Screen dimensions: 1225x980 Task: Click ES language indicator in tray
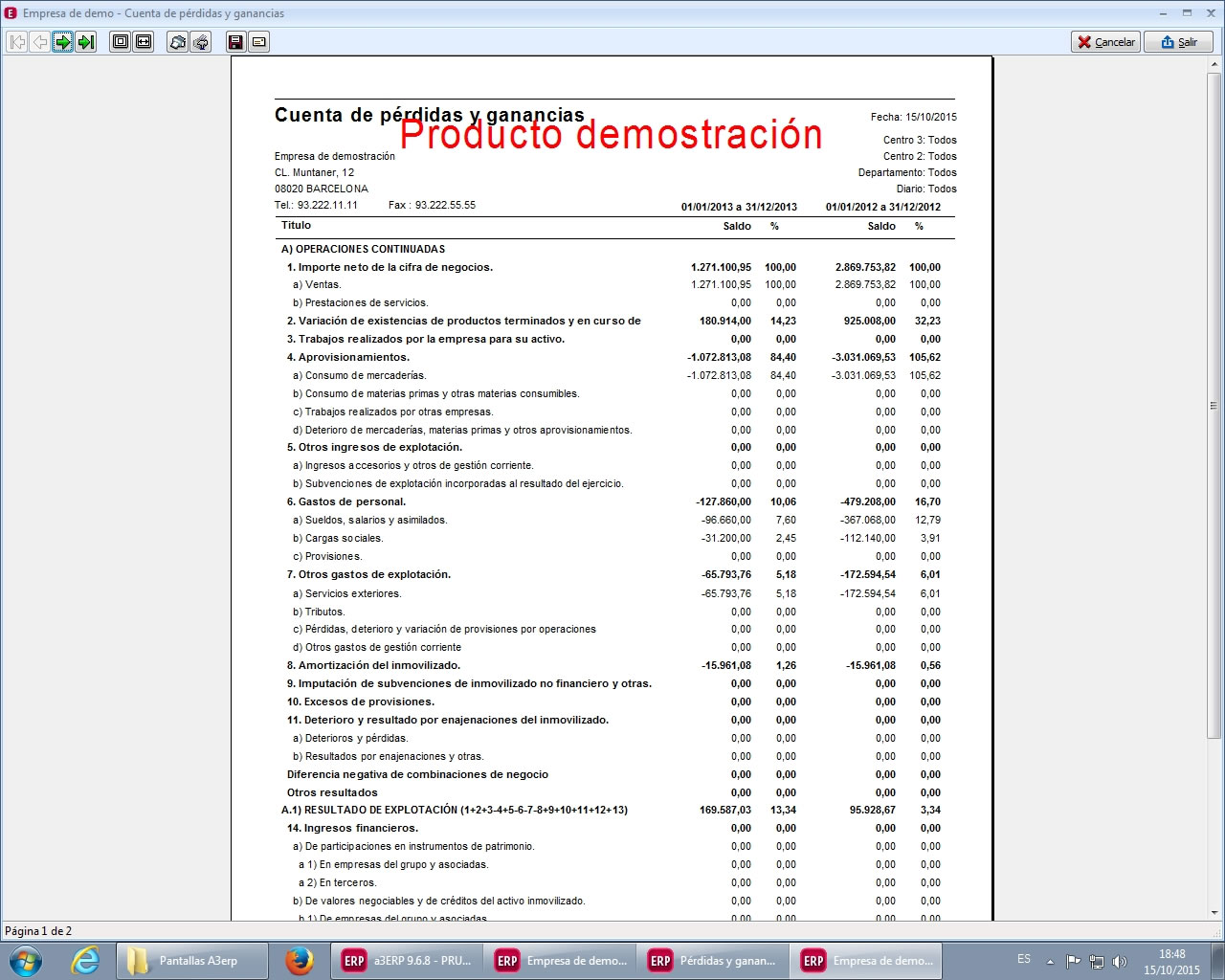[1024, 959]
